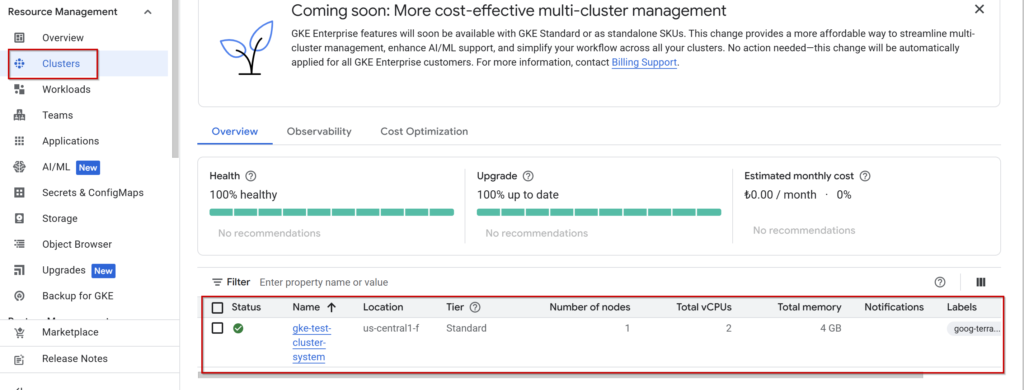This screenshot has height=390, width=1024.
Task: Click the Marketplace cart icon
Action: click(x=20, y=333)
